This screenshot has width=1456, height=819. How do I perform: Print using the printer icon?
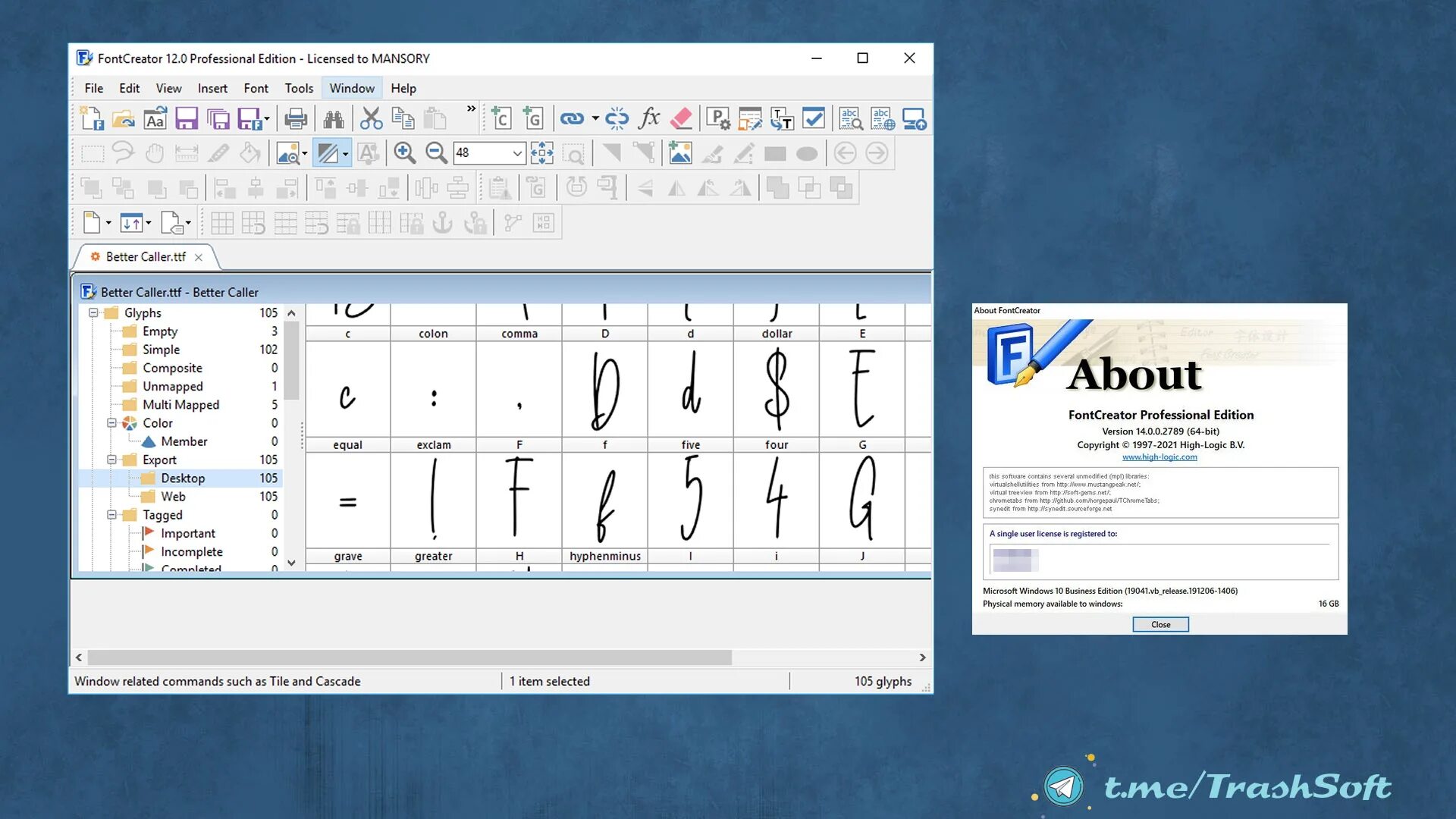(296, 119)
